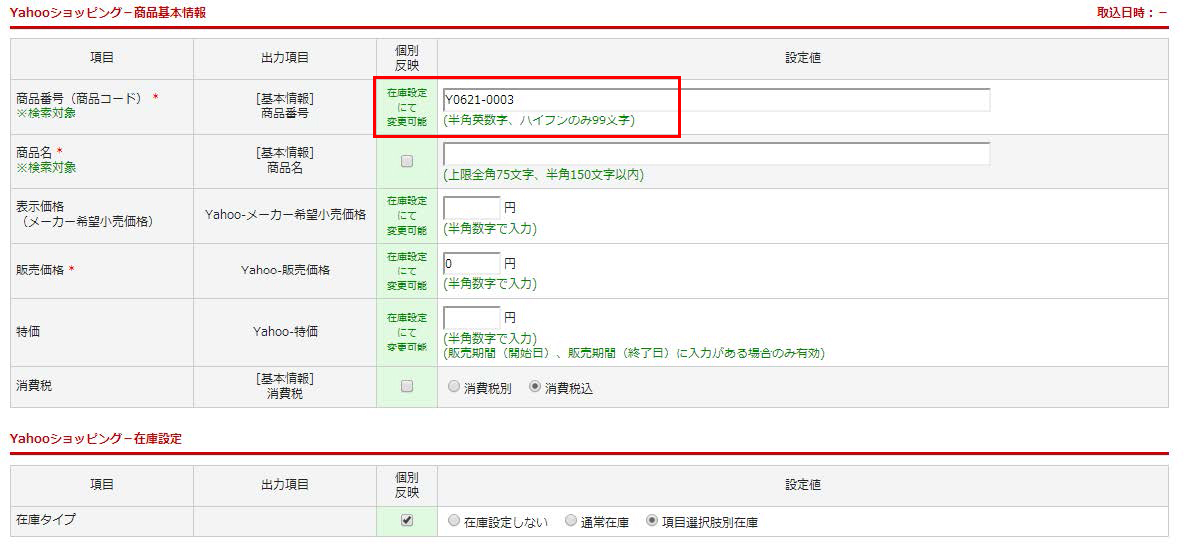
Task: Click the 設定値 header in the 商品基本情報 table
Action: (x=803, y=58)
